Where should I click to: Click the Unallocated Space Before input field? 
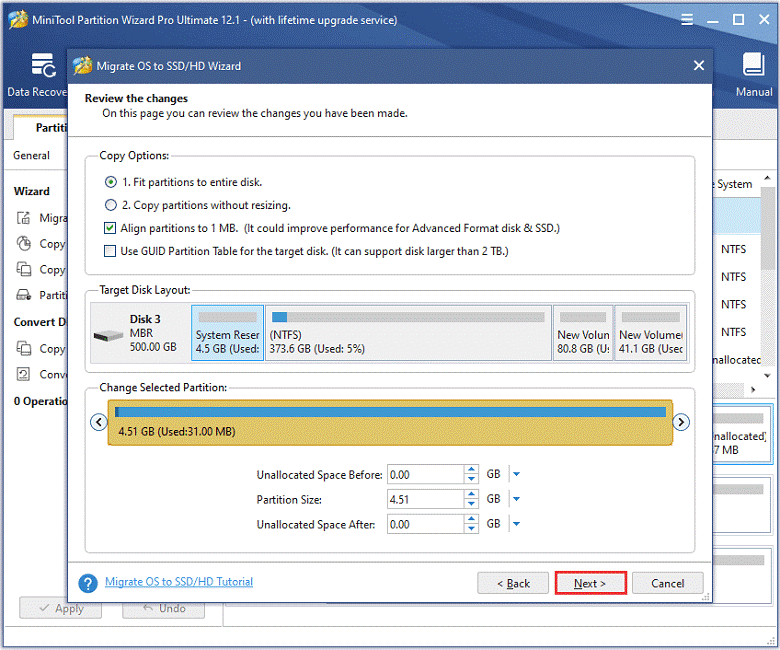click(x=426, y=474)
